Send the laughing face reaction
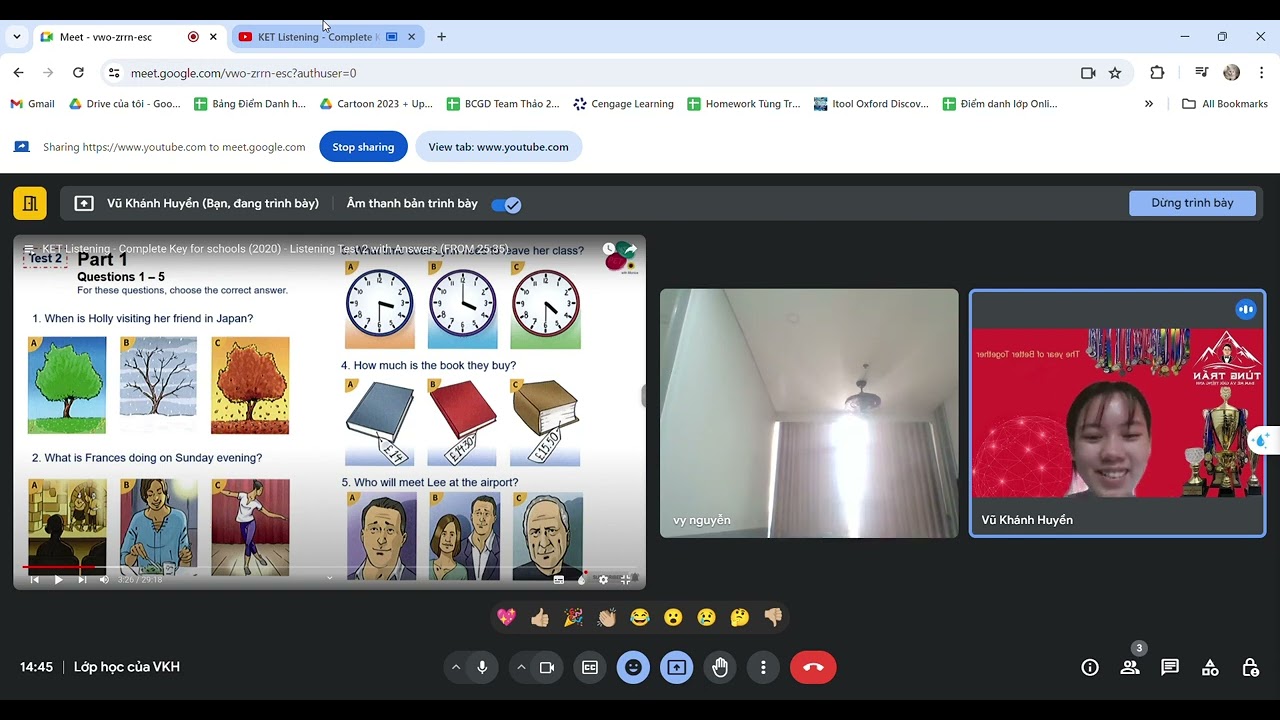The image size is (1280, 720). tap(640, 618)
